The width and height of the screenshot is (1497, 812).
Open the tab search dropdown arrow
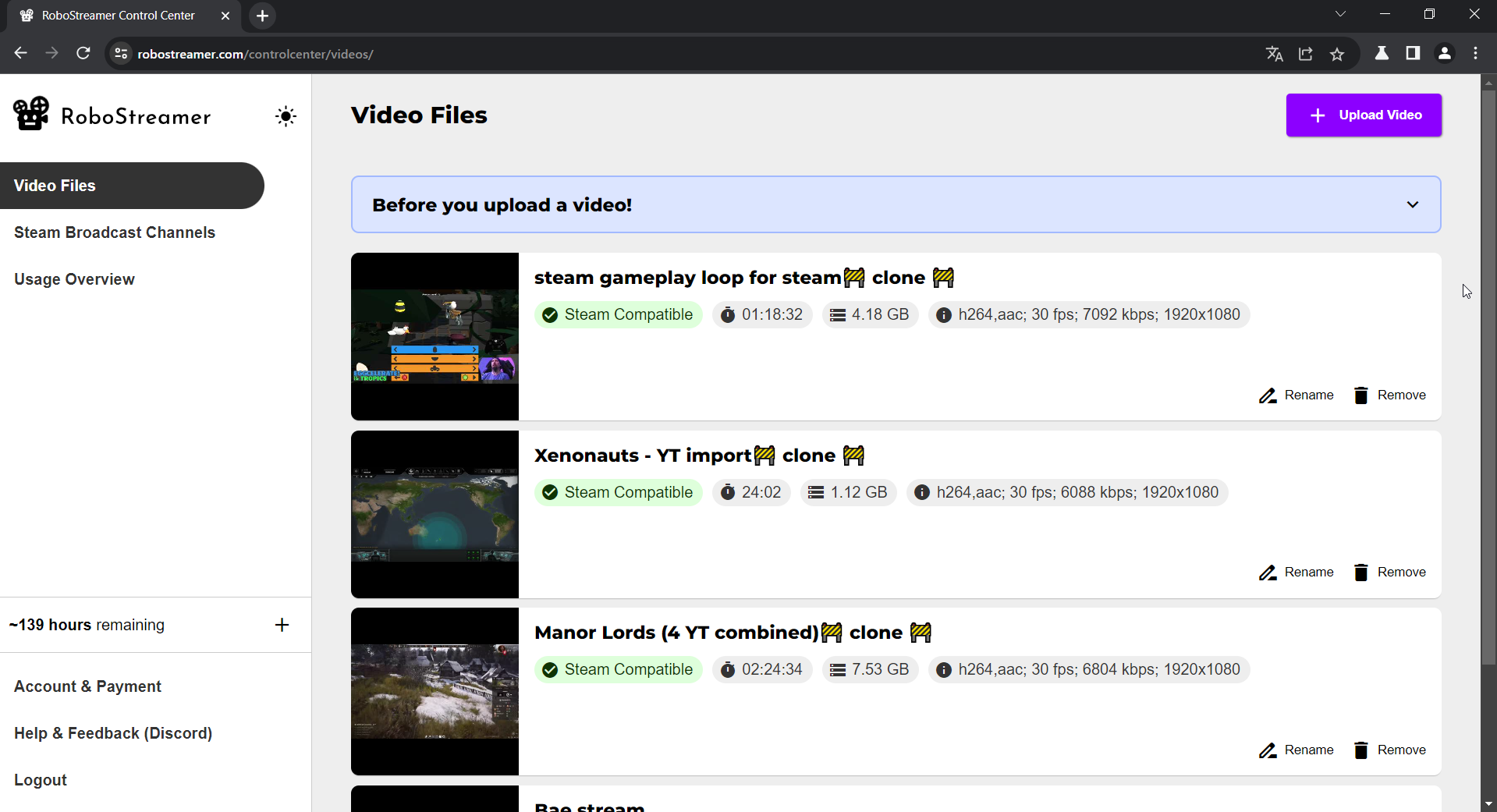1340,14
